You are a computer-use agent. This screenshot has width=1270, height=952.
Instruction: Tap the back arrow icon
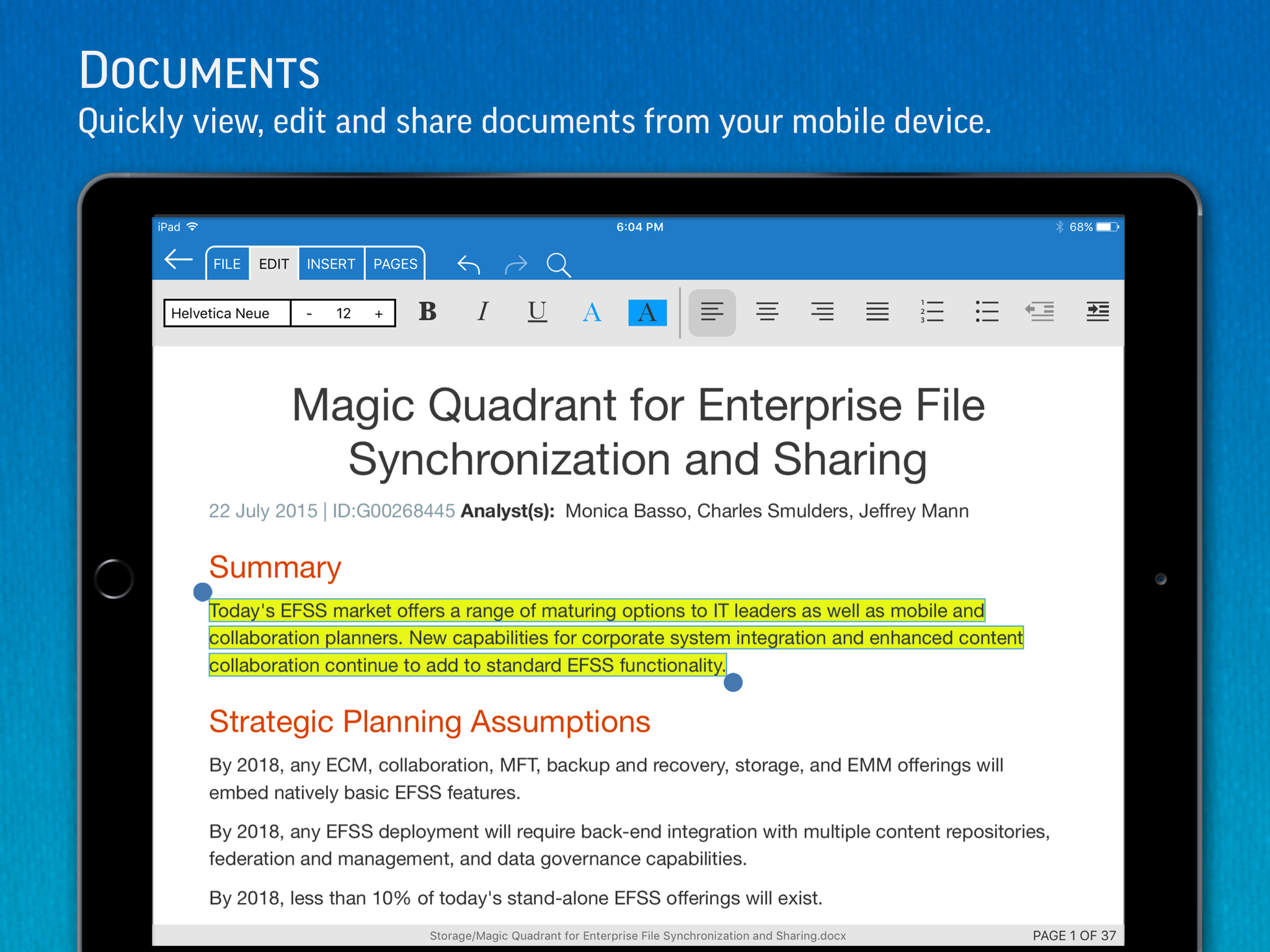pos(179,260)
